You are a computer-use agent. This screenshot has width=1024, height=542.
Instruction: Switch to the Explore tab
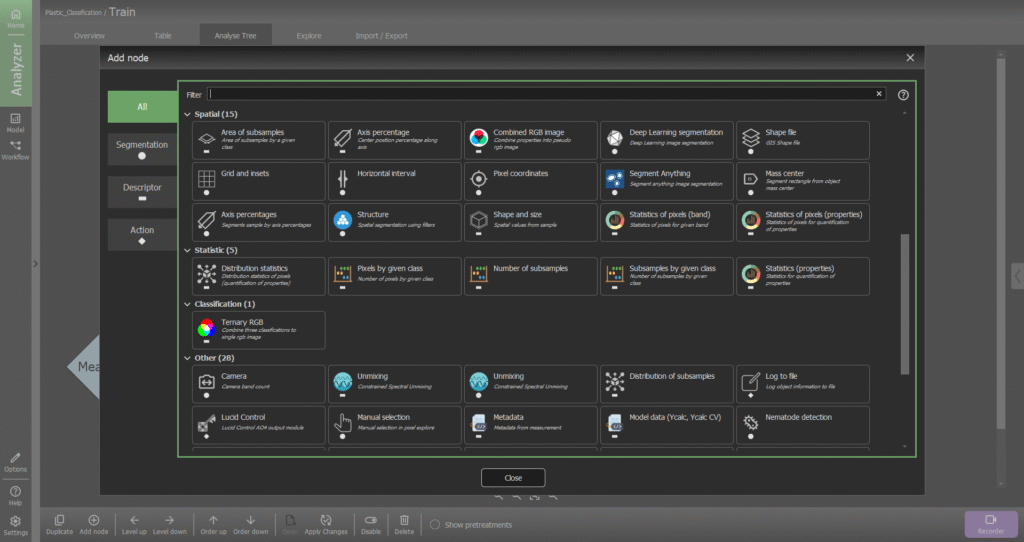click(309, 35)
